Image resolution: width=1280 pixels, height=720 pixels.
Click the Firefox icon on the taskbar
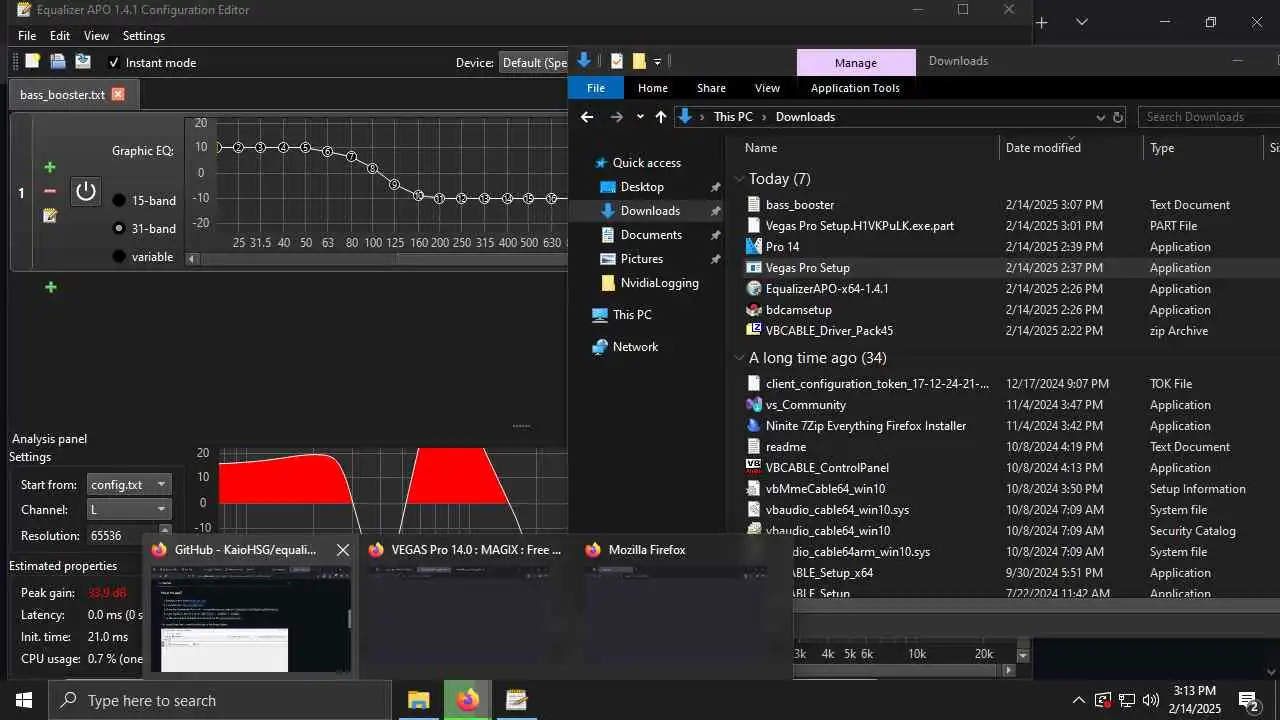coord(467,700)
